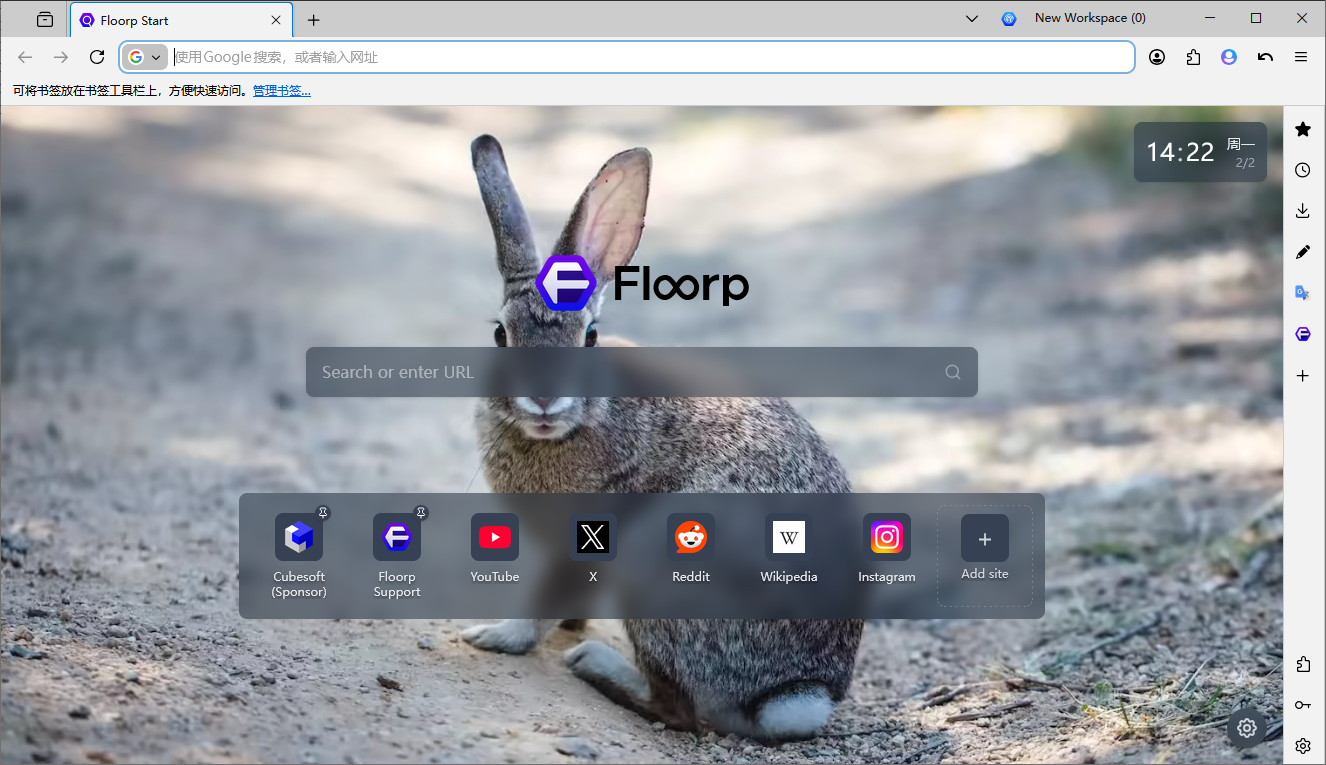
Task: Open browsing History from the sidebar clock icon
Action: click(x=1302, y=170)
